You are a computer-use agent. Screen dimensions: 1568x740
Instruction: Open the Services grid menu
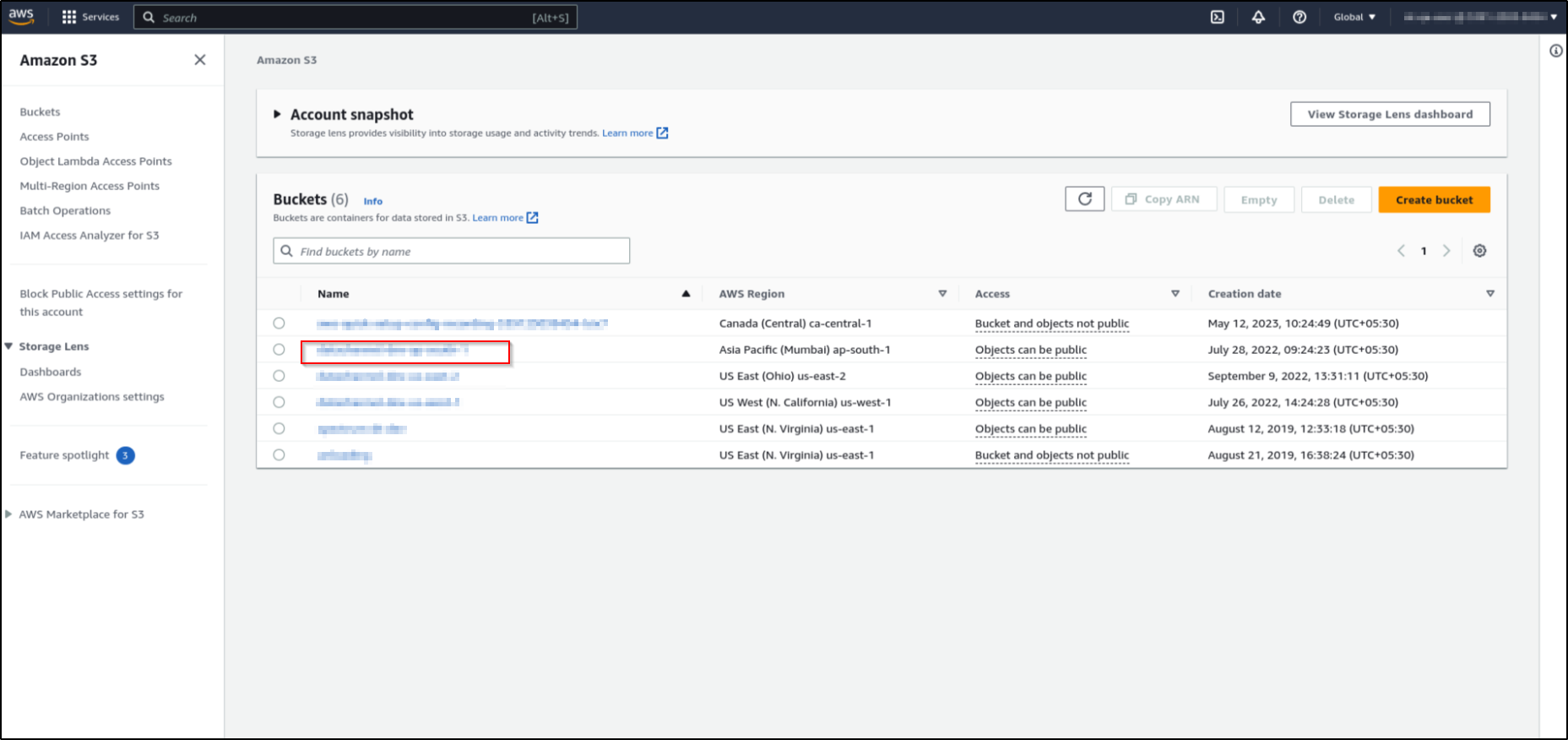(90, 17)
